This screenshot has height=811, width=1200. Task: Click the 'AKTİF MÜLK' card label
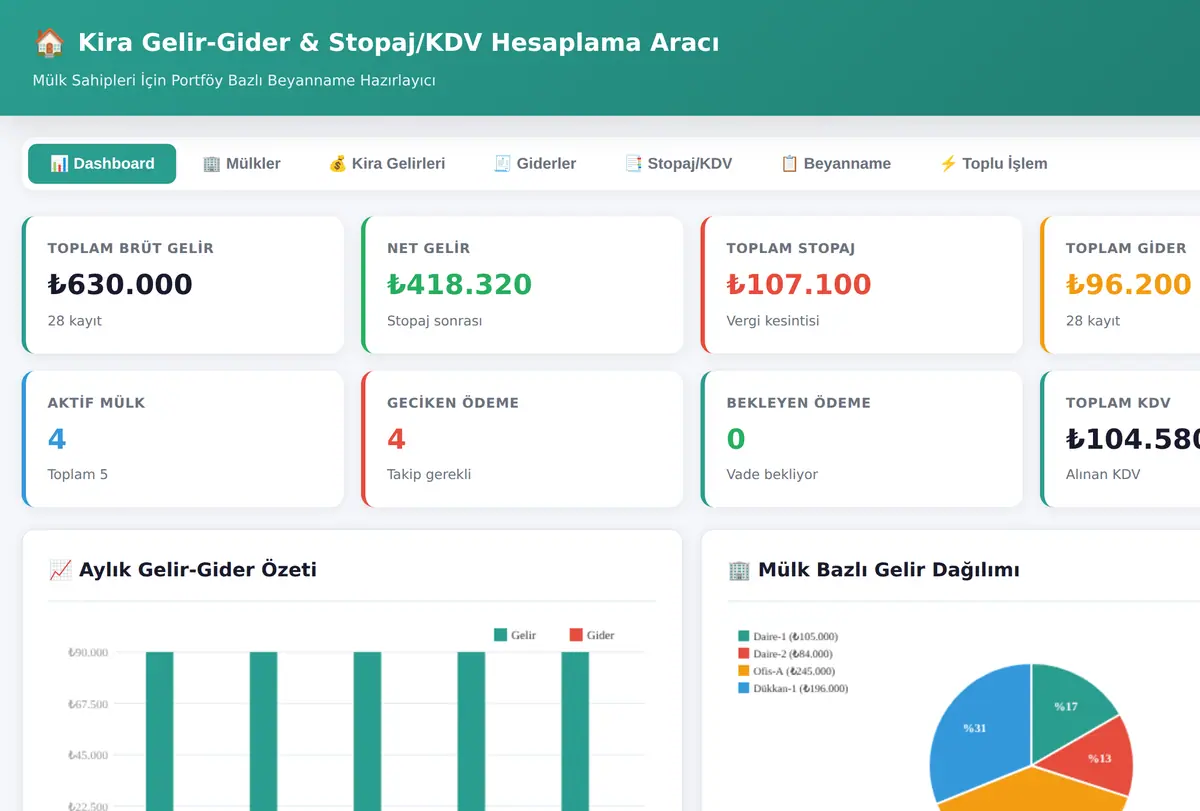tap(96, 403)
